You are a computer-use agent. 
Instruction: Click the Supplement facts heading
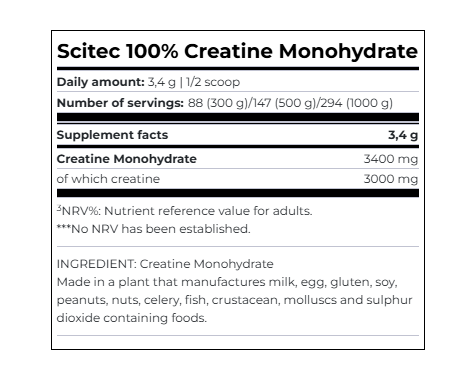coord(112,135)
